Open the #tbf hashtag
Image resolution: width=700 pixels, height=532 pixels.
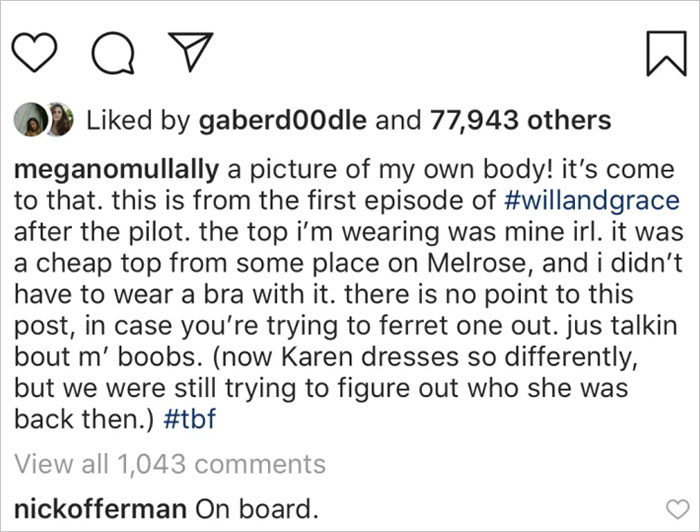pos(189,422)
